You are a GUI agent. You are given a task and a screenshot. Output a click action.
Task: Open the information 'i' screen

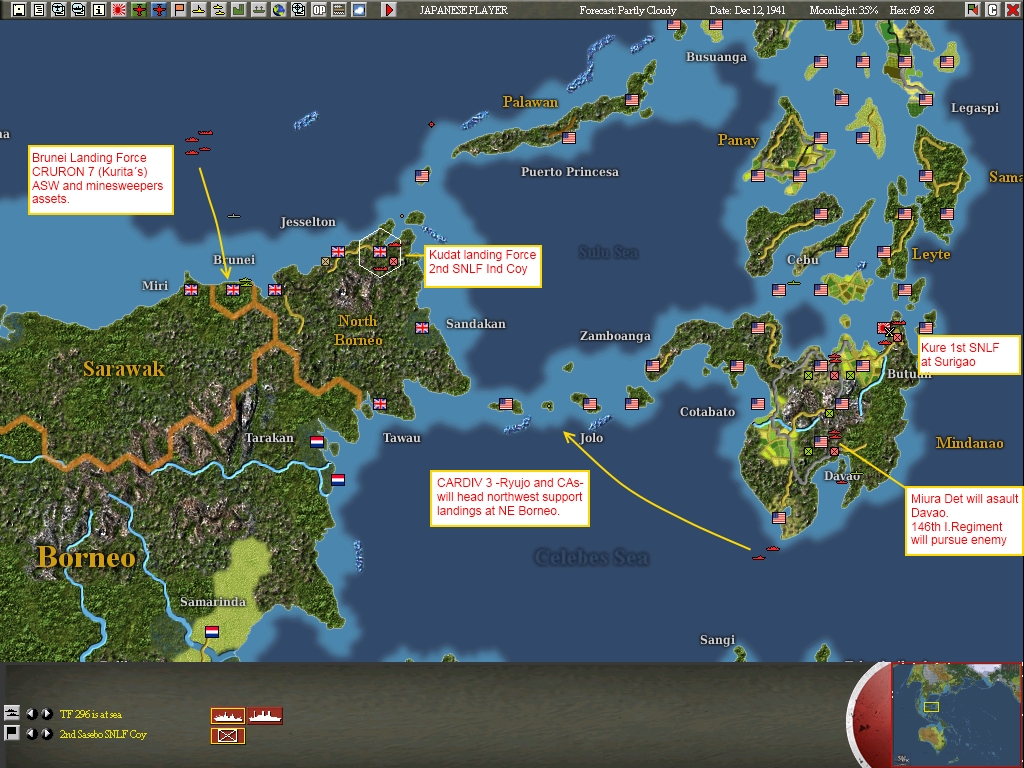coord(99,10)
